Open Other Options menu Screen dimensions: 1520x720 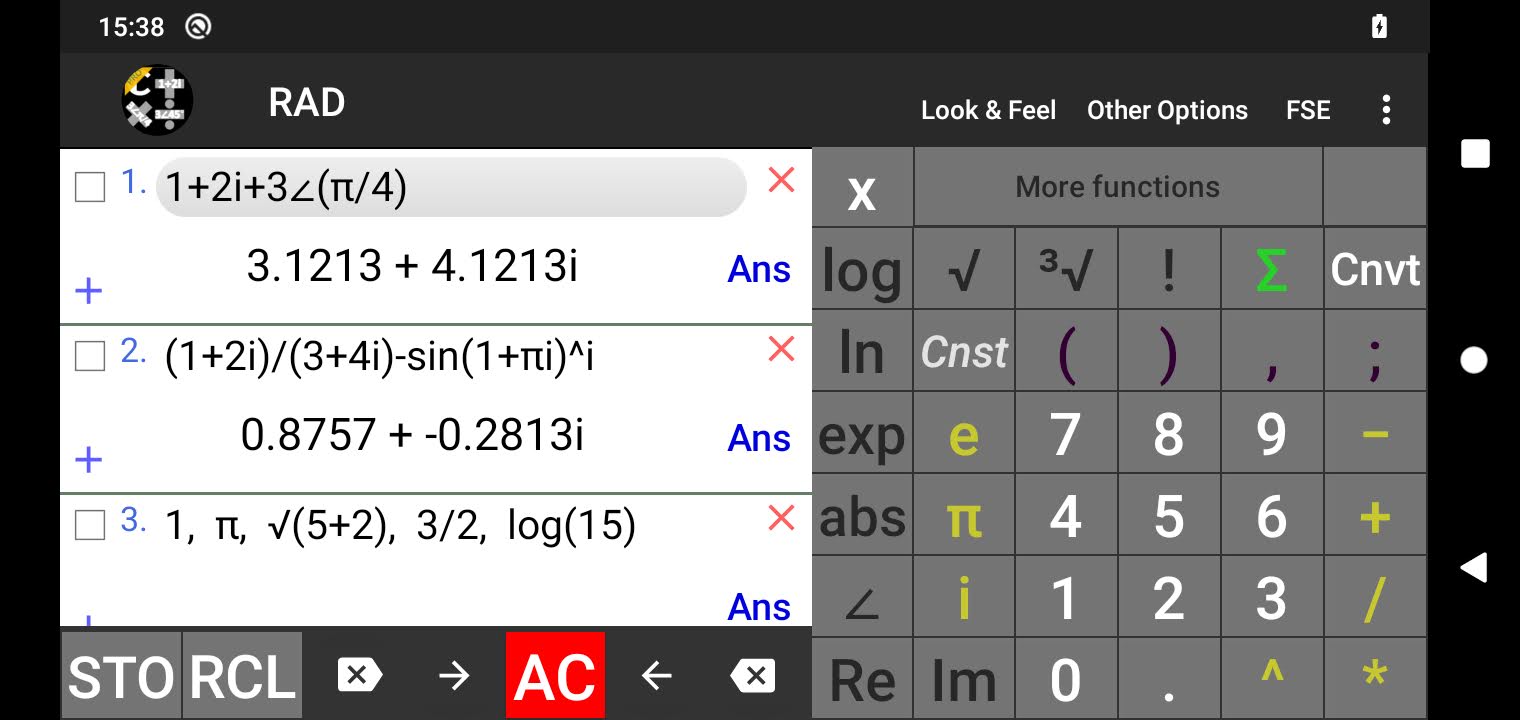pos(1167,110)
